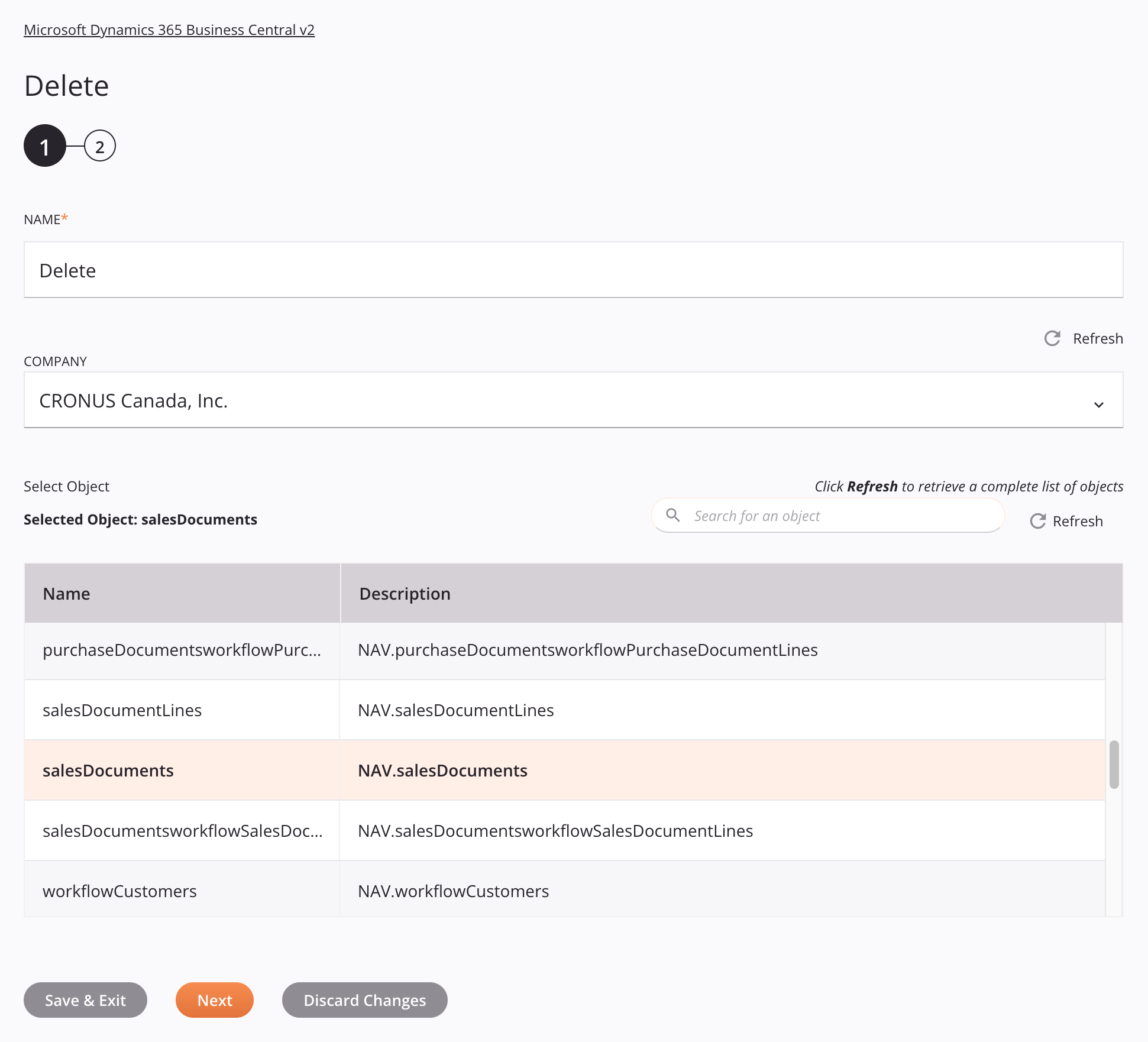Click Next to proceed to step 2
The image size is (1148, 1042).
point(214,1000)
